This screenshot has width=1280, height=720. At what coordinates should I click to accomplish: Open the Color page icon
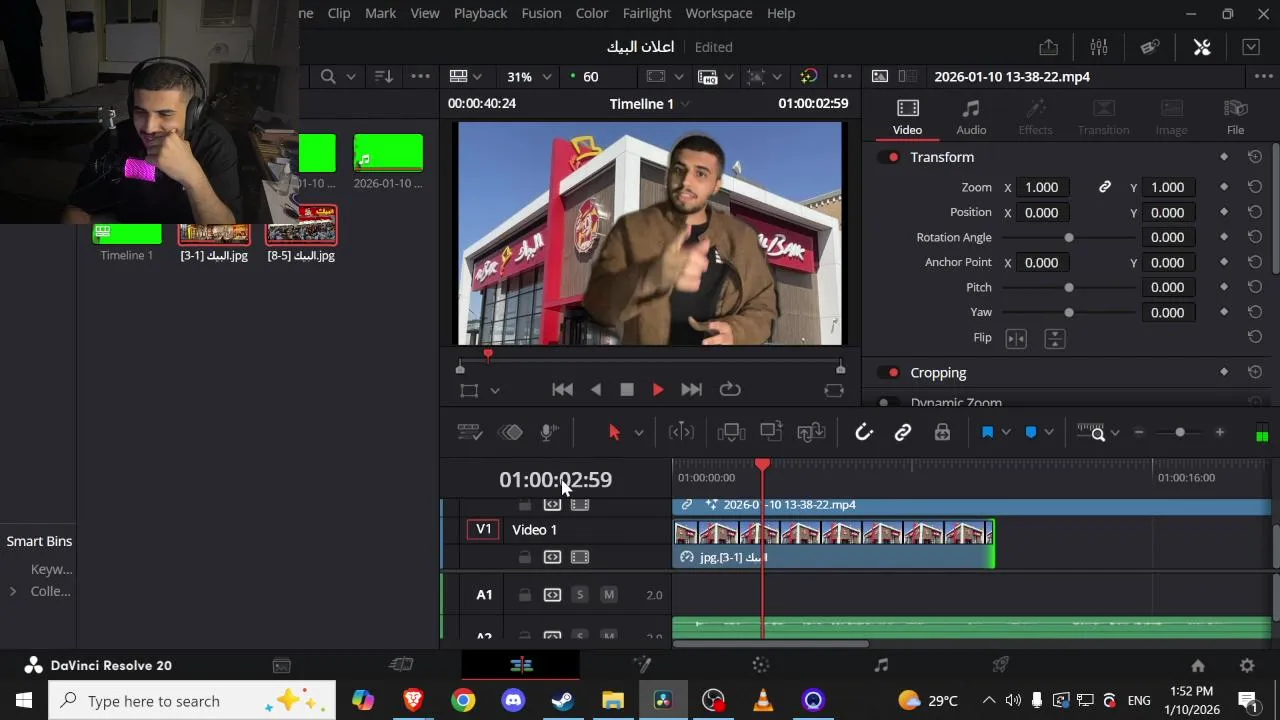[x=761, y=665]
